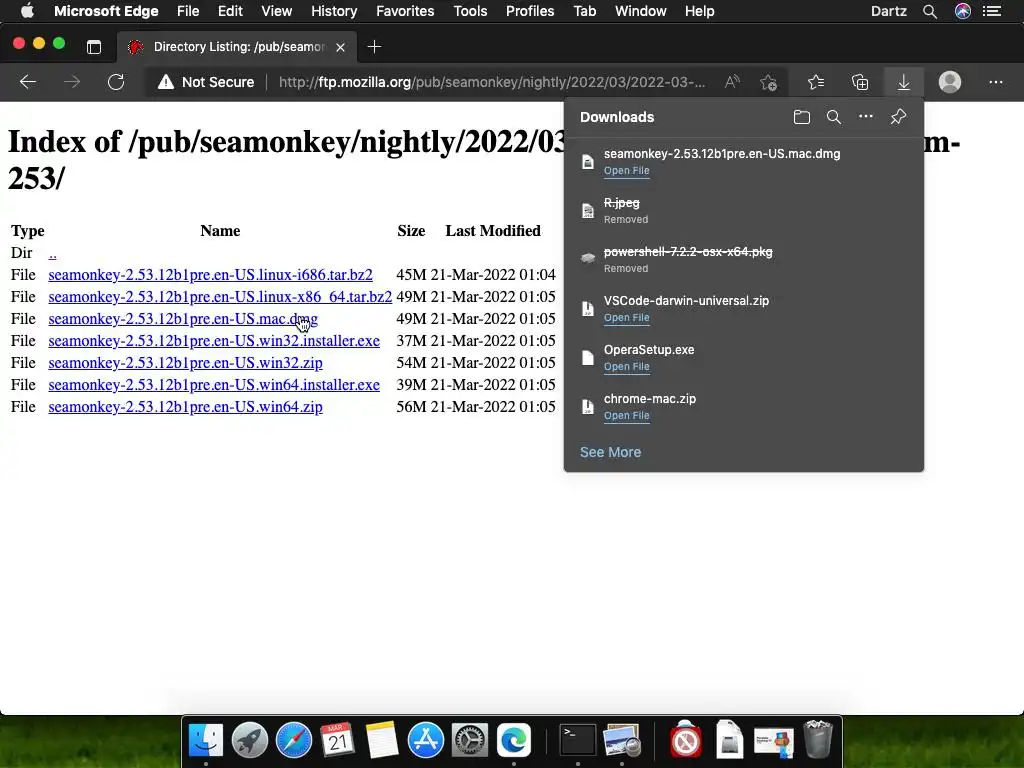The image size is (1024, 768).
Task: Open Trash in the Dock
Action: click(x=817, y=739)
